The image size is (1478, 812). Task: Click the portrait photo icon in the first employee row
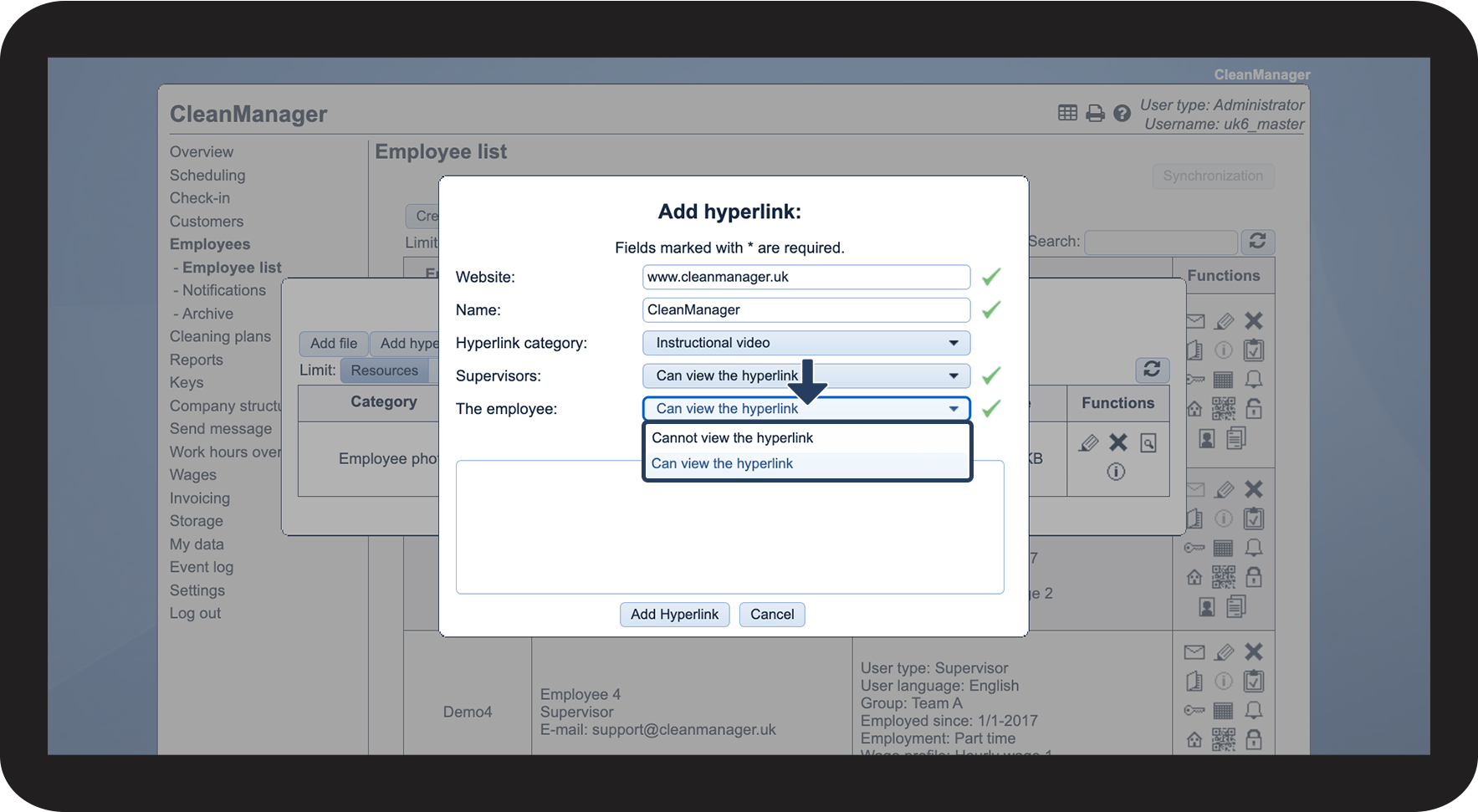(x=1206, y=439)
